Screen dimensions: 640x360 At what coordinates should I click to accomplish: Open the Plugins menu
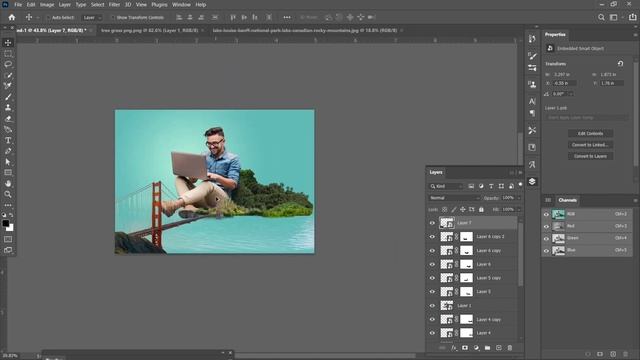159,4
